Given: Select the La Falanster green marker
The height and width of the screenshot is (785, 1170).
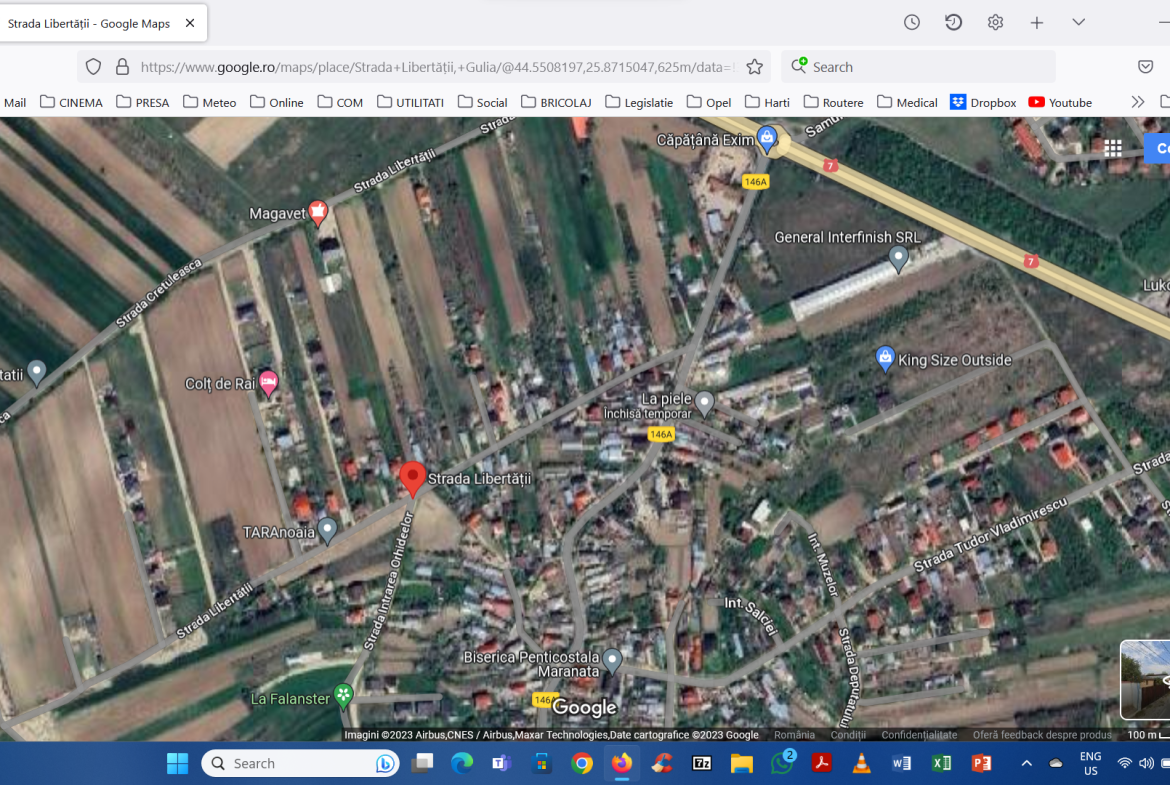Looking at the screenshot, I should tap(343, 694).
